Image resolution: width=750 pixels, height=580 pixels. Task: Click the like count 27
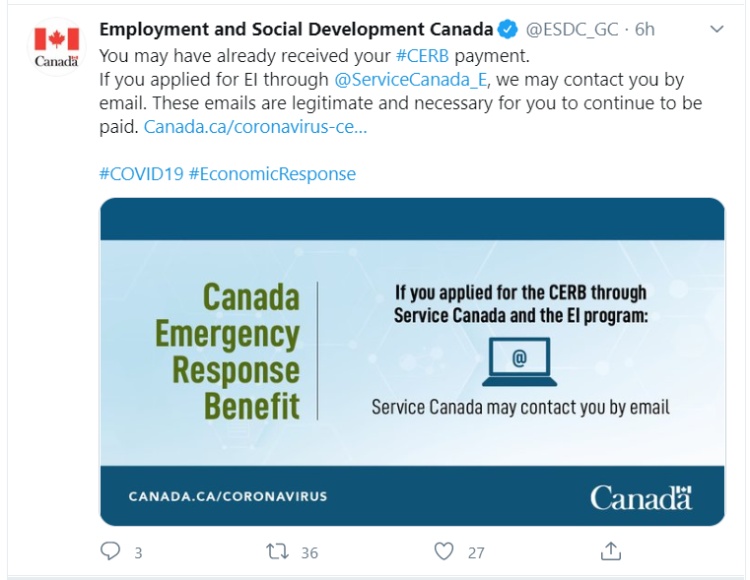click(476, 553)
